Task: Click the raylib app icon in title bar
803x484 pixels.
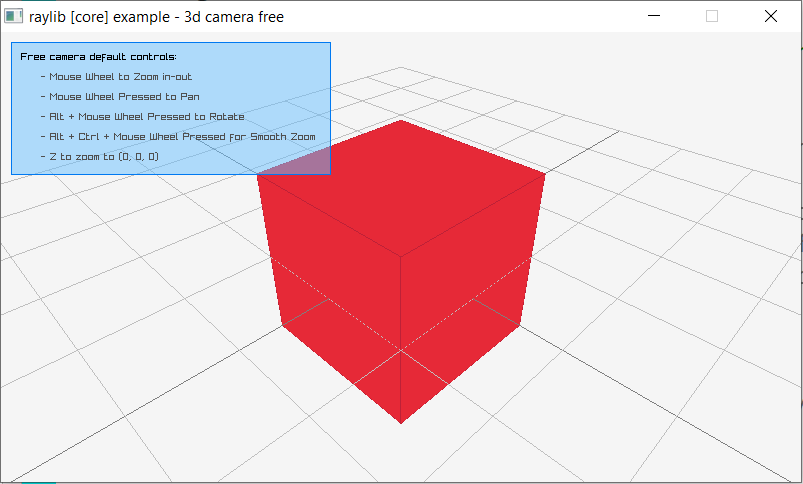Action: tap(14, 16)
